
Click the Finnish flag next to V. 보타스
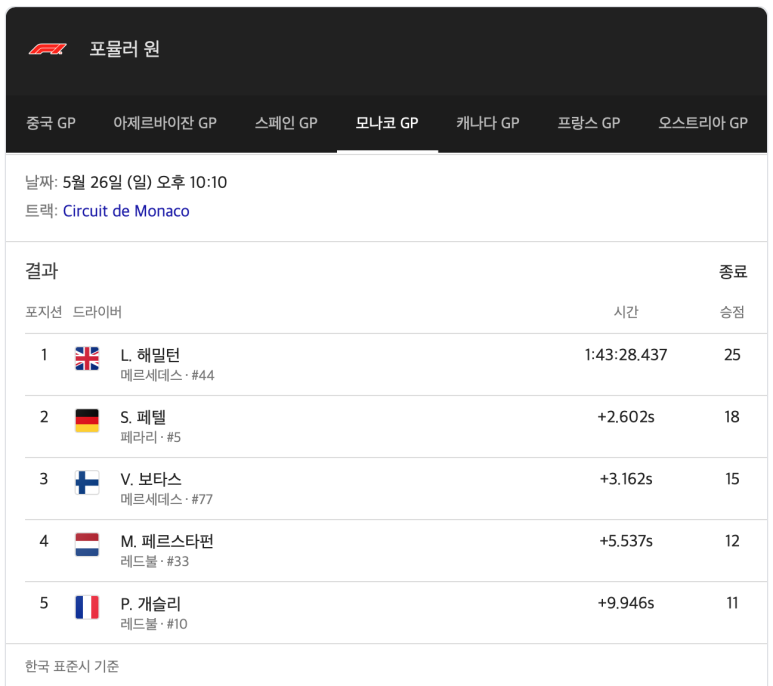click(x=87, y=482)
